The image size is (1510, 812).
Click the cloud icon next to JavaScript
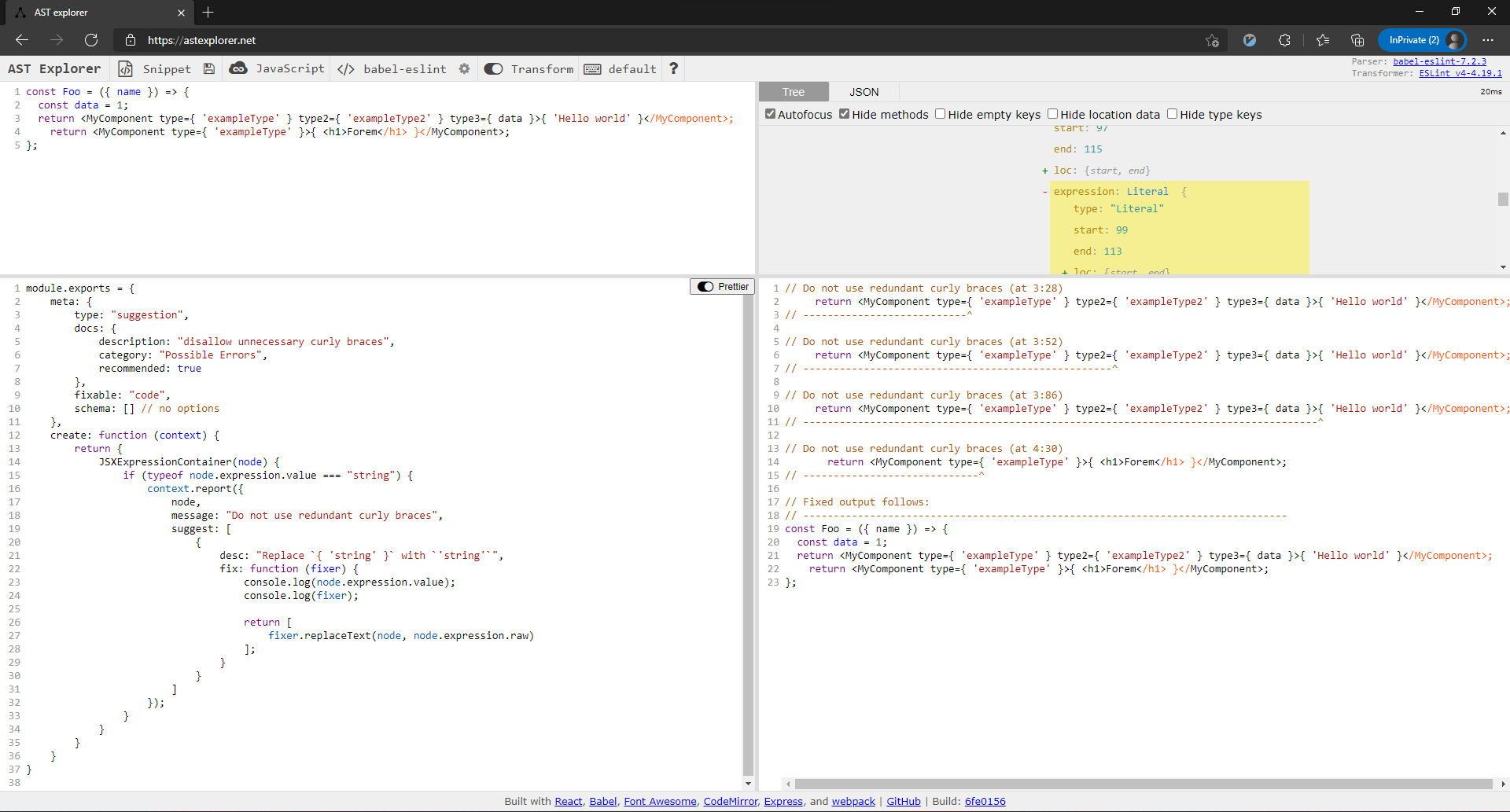coord(240,69)
